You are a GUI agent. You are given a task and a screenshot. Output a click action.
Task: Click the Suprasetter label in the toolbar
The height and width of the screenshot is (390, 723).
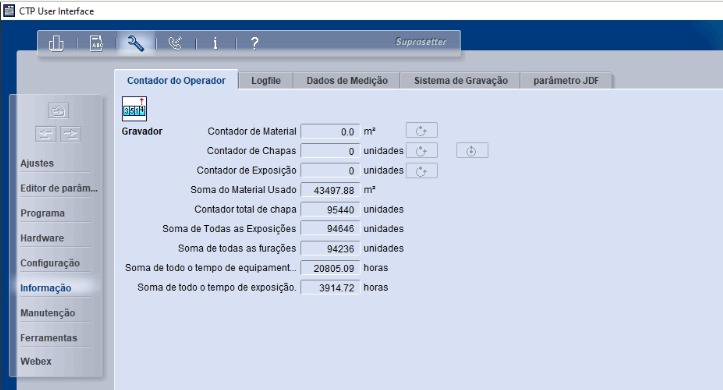[x=421, y=42]
